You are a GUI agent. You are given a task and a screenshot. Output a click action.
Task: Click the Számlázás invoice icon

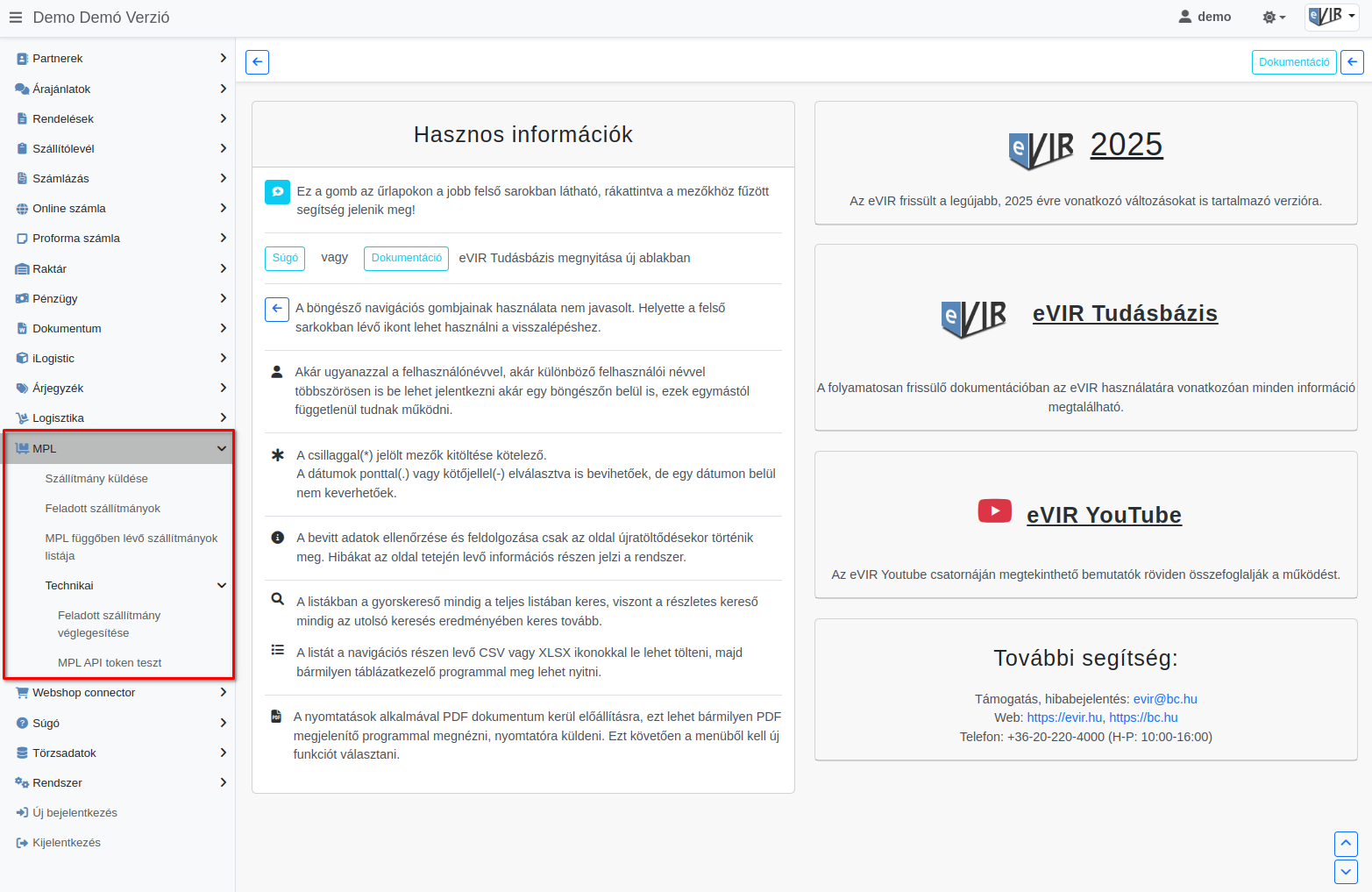pos(22,178)
